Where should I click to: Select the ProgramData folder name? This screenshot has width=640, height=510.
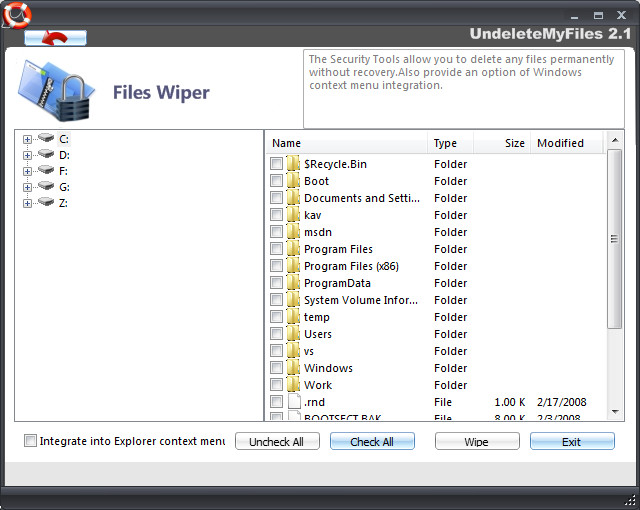click(338, 283)
